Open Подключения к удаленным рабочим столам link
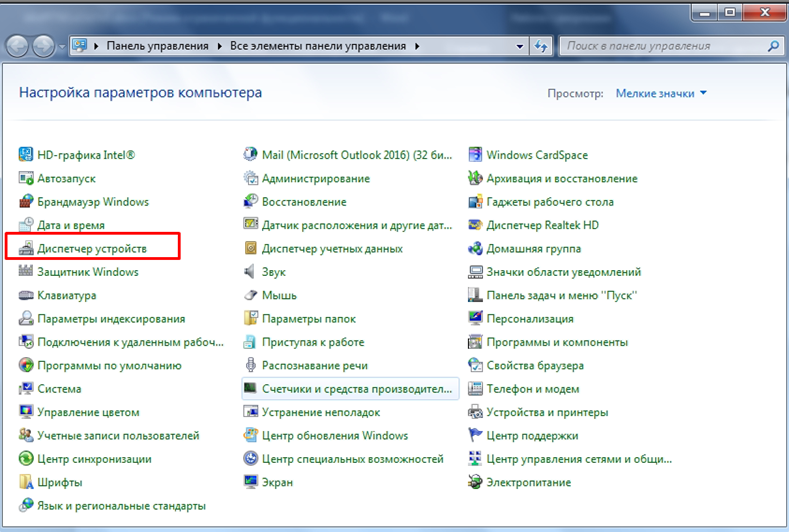Image resolution: width=789 pixels, height=532 pixels. click(x=130, y=342)
